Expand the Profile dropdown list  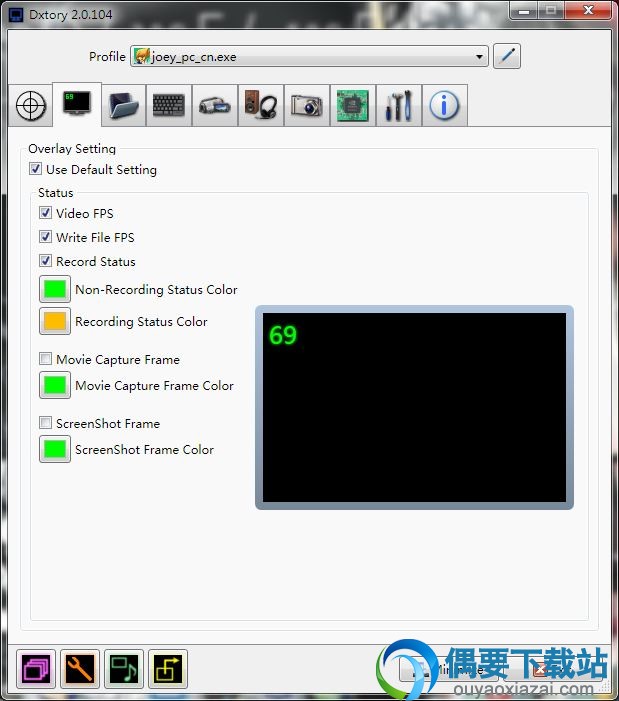(x=479, y=57)
